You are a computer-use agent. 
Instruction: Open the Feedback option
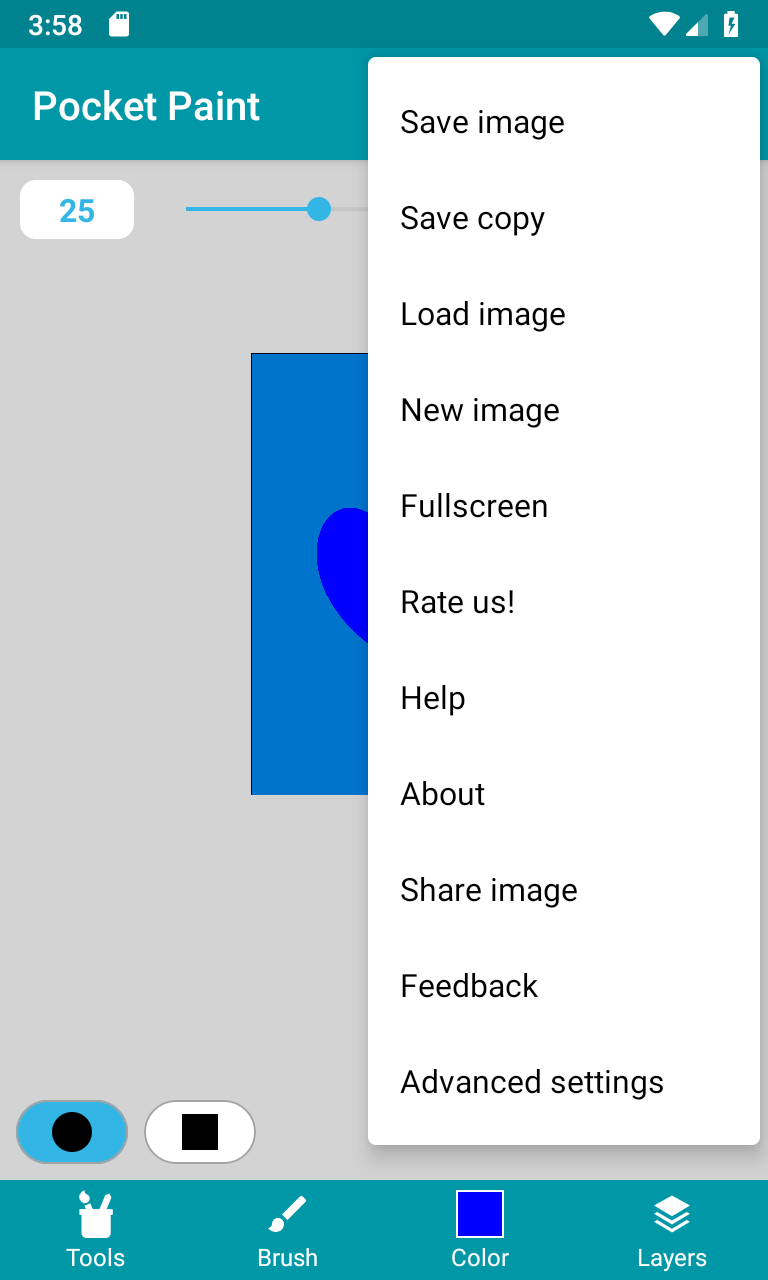pyautogui.click(x=564, y=986)
